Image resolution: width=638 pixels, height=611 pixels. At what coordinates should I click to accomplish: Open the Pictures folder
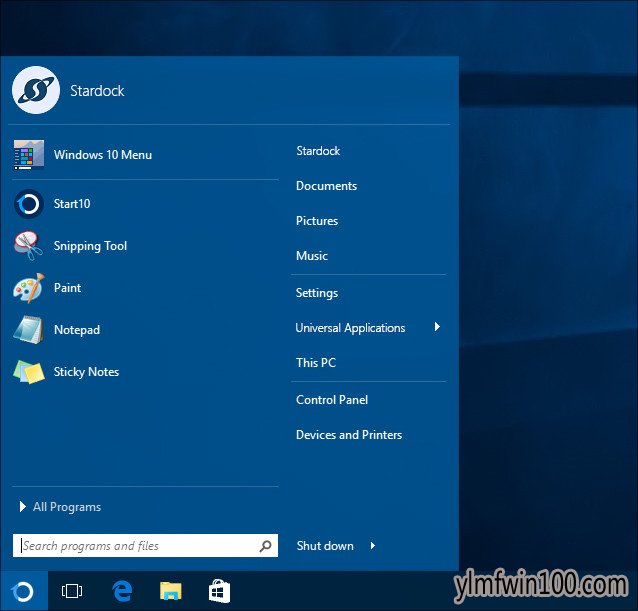317,221
